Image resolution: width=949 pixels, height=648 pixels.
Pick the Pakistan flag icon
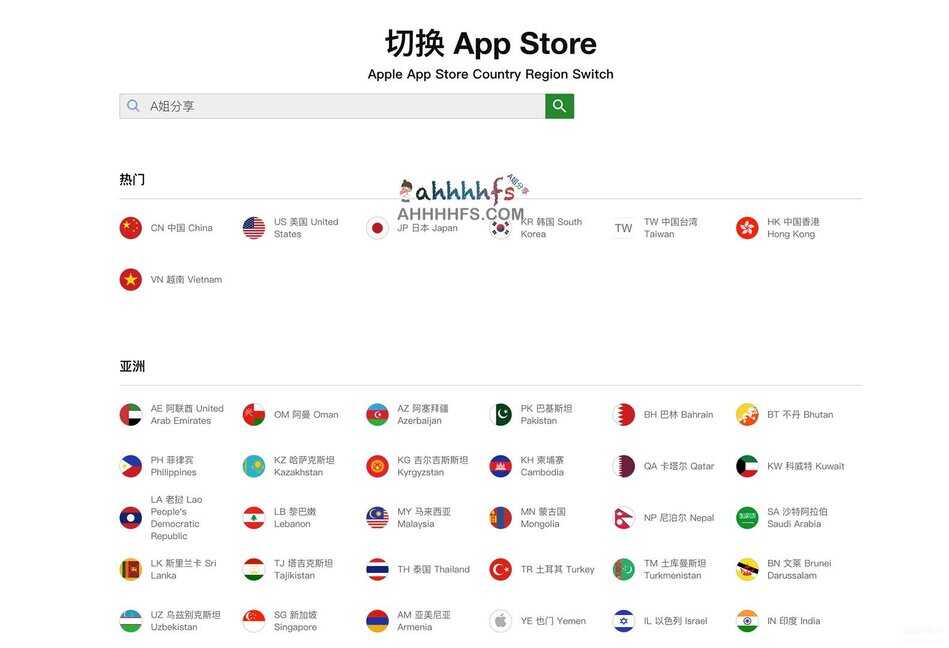501,414
